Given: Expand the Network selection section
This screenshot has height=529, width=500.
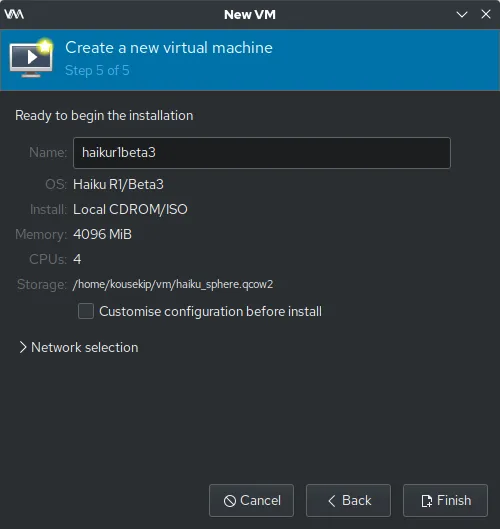Looking at the screenshot, I should pos(79,347).
